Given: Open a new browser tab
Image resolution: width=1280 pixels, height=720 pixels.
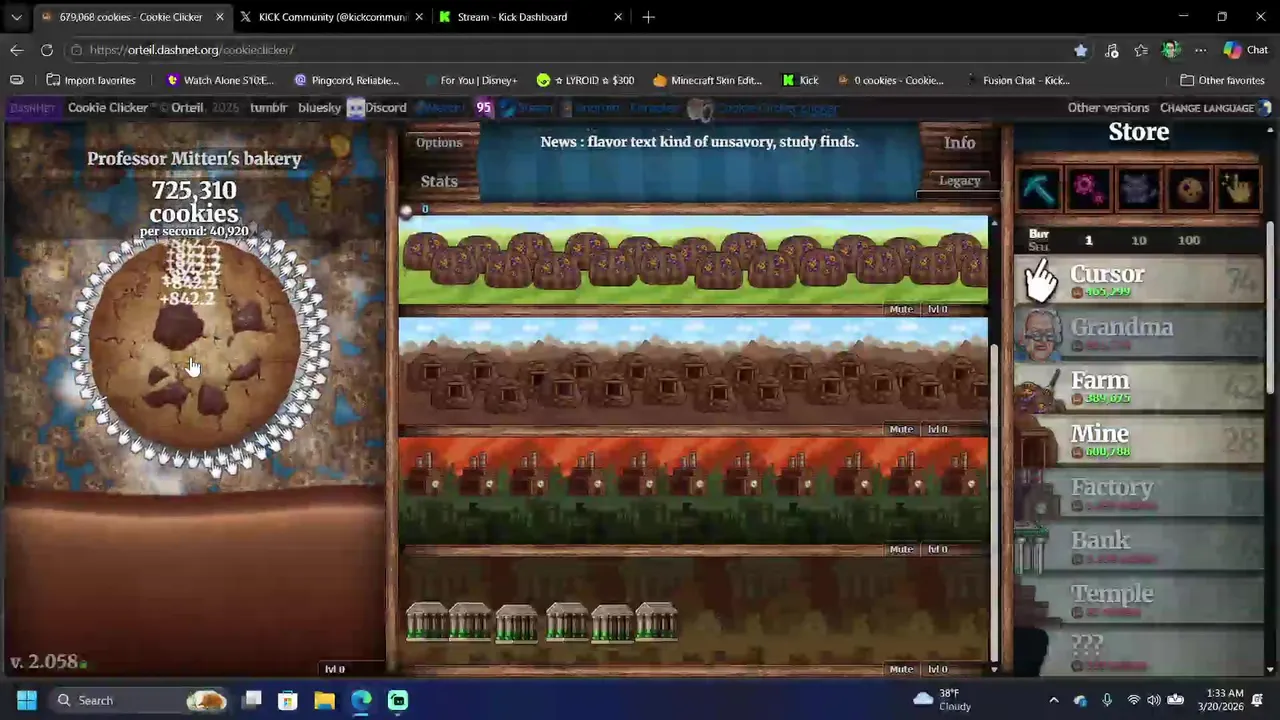Looking at the screenshot, I should (648, 17).
